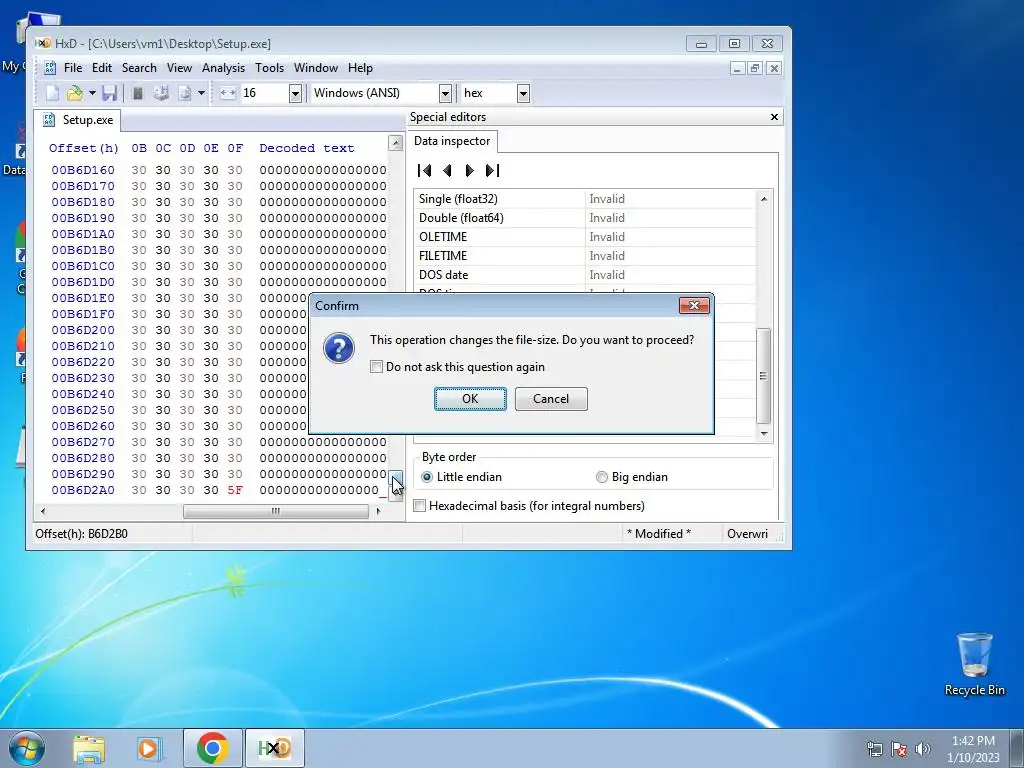Open the Windows (ANSI) charset dropdown
The height and width of the screenshot is (768, 1024).
coord(445,93)
